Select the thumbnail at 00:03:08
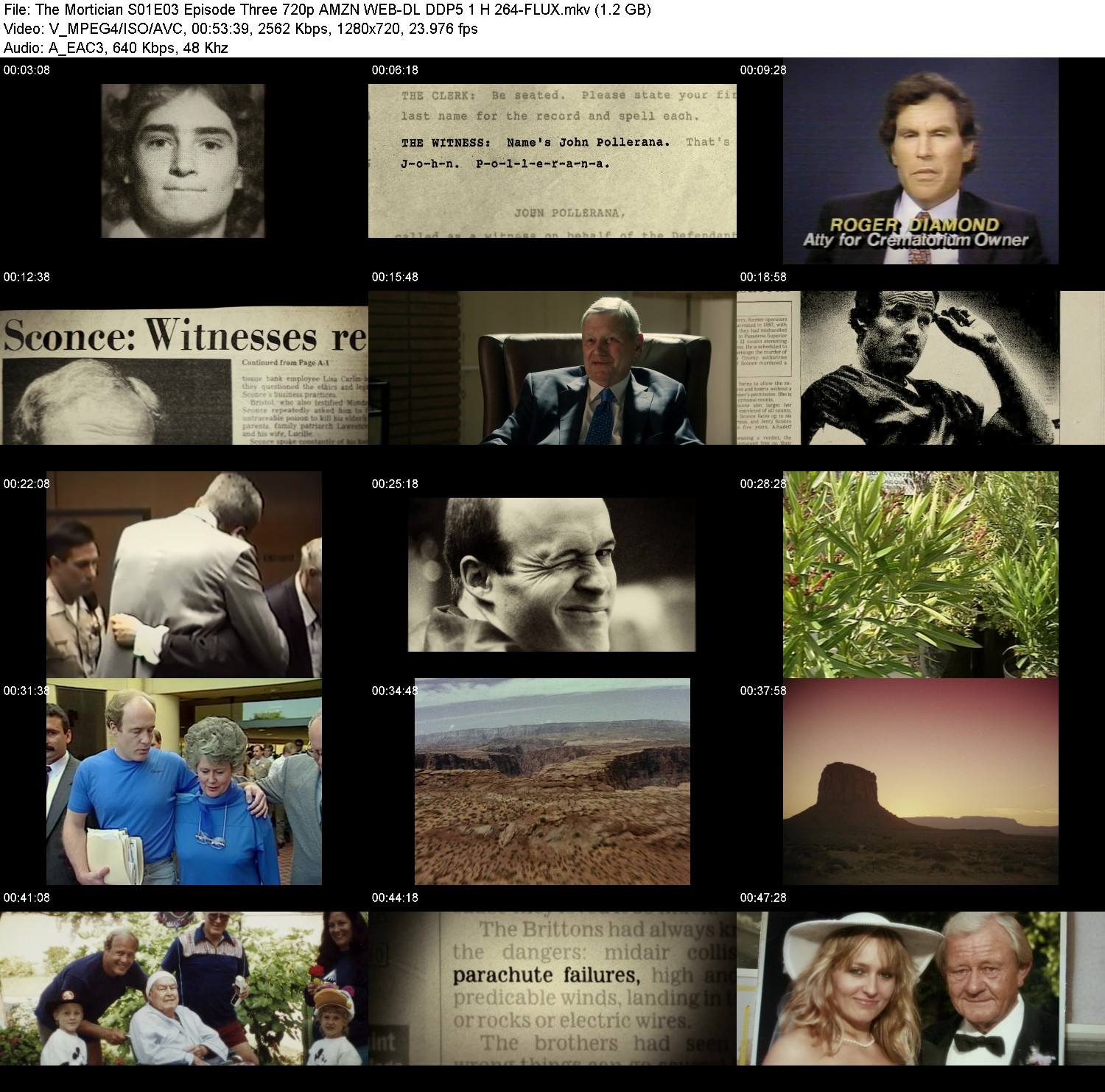The image size is (1105, 1092). [183, 161]
